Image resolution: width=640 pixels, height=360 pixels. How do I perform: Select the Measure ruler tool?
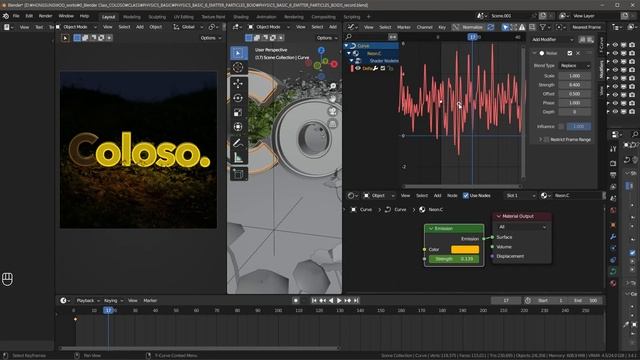(238, 158)
